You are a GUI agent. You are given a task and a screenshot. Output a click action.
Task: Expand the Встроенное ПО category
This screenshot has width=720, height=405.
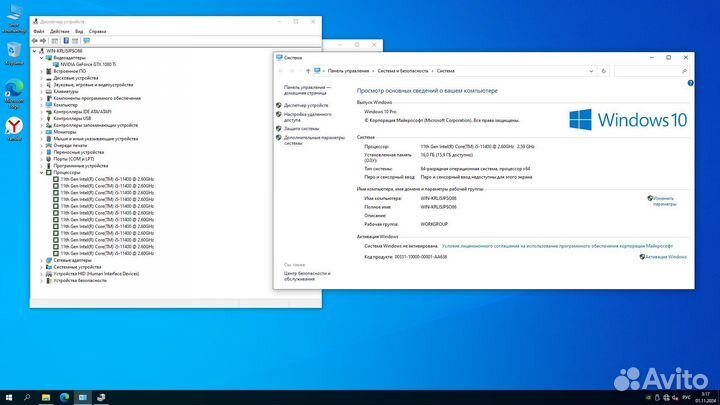point(41,71)
